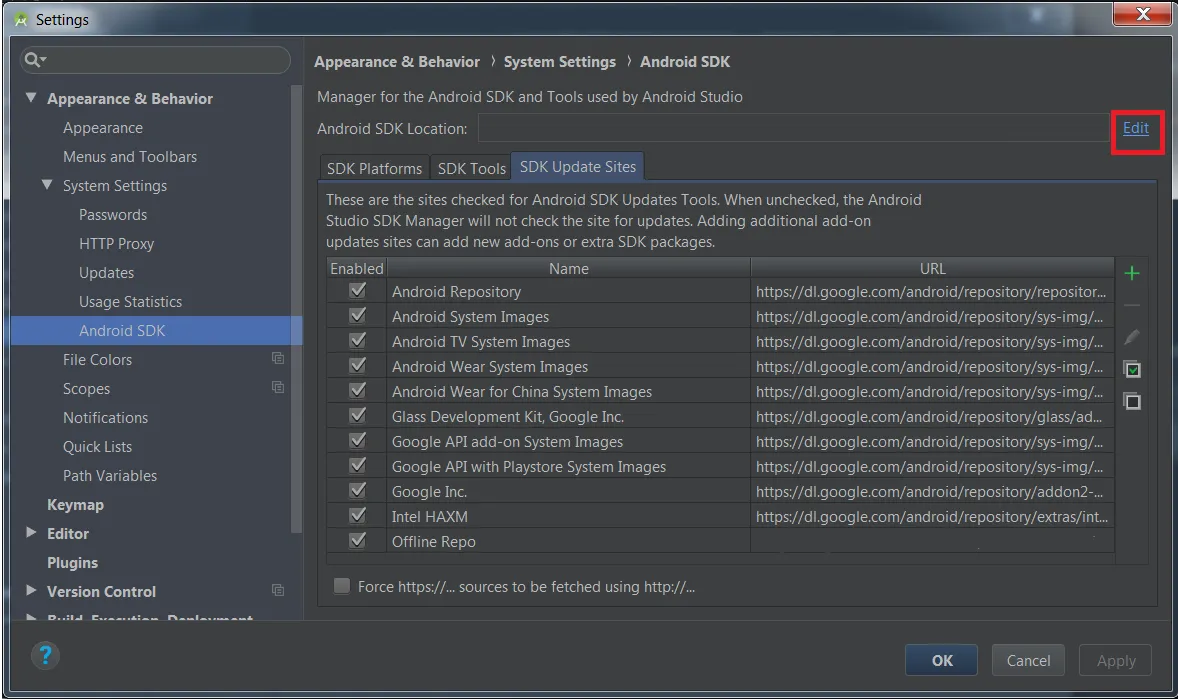Uncheck Google API add-on System Images checkbox
This screenshot has height=699, width=1178.
pyautogui.click(x=358, y=440)
